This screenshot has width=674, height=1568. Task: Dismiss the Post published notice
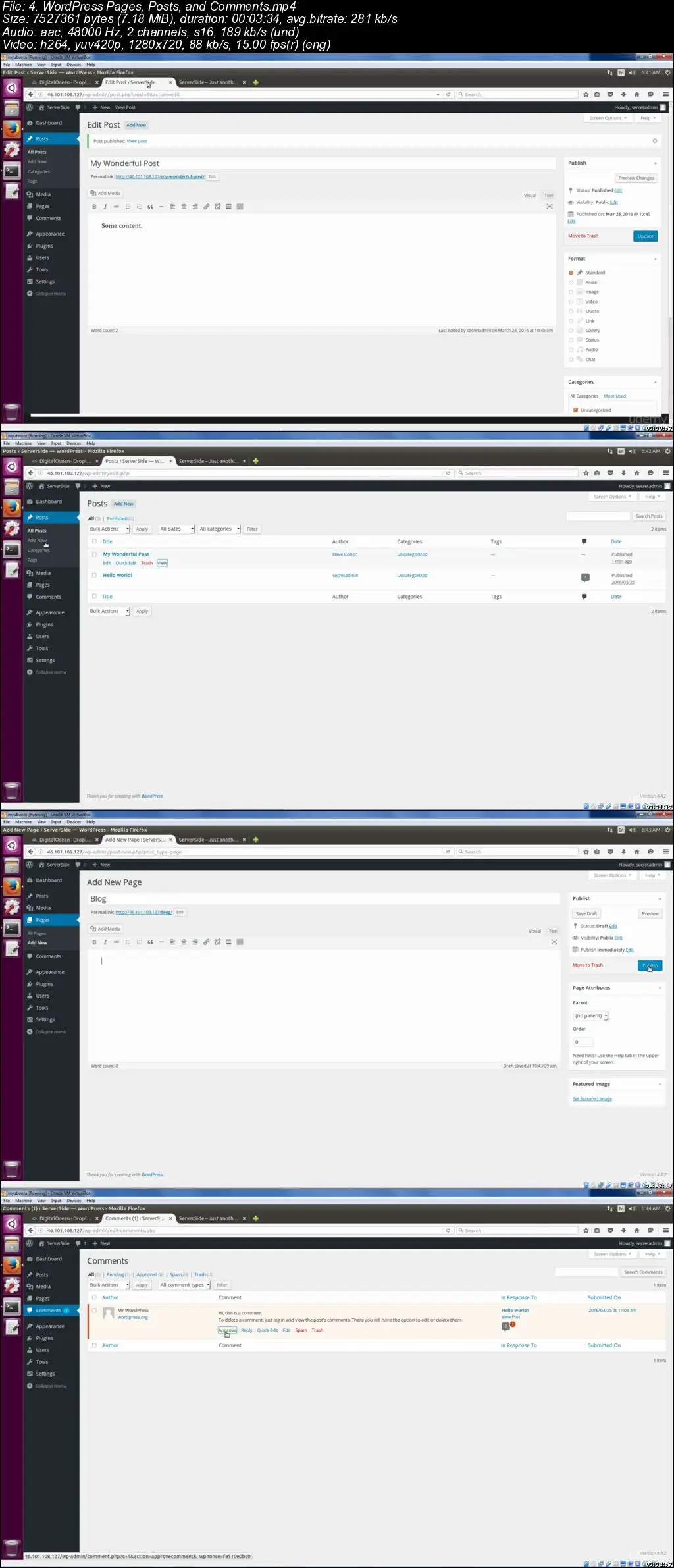pyautogui.click(x=654, y=141)
